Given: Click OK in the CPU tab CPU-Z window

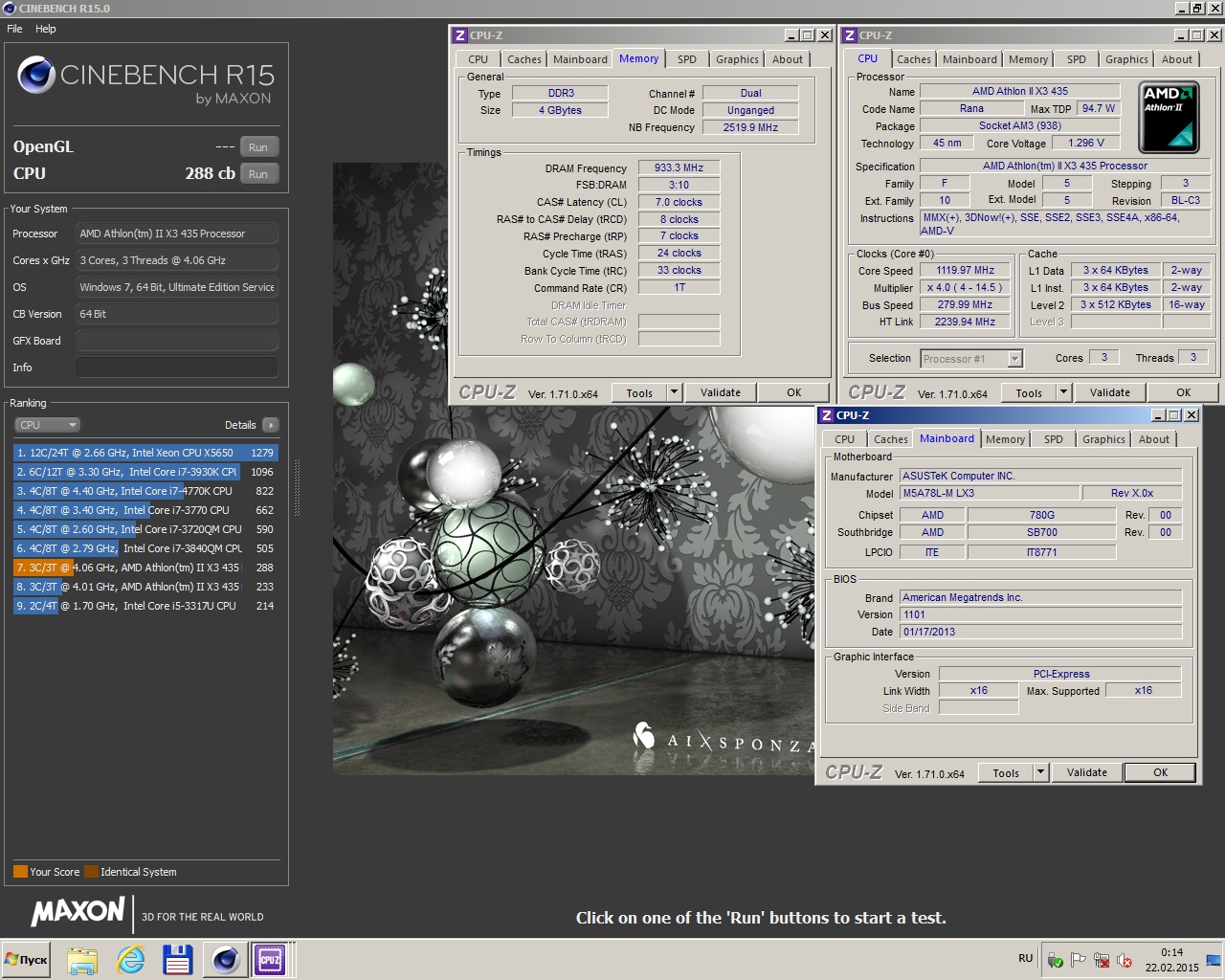Looking at the screenshot, I should [1184, 392].
